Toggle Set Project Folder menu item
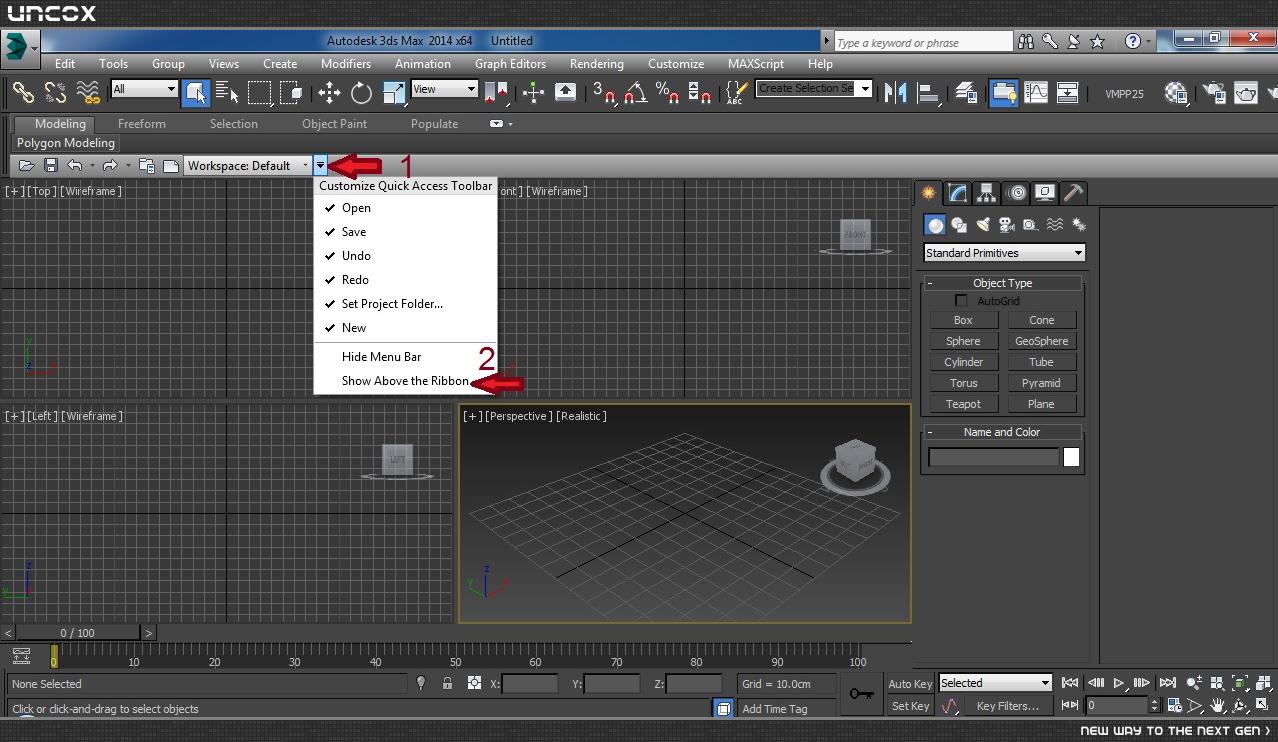Screen dimensions: 1278x742 (405, 304)
